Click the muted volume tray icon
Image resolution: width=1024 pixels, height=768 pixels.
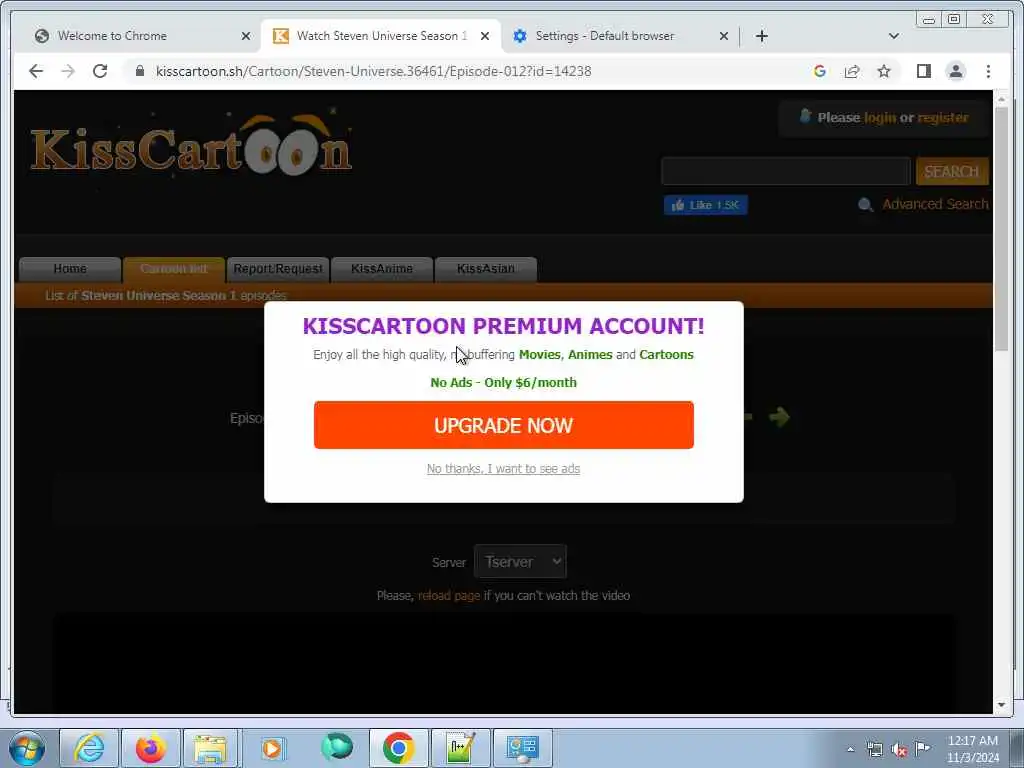point(899,750)
